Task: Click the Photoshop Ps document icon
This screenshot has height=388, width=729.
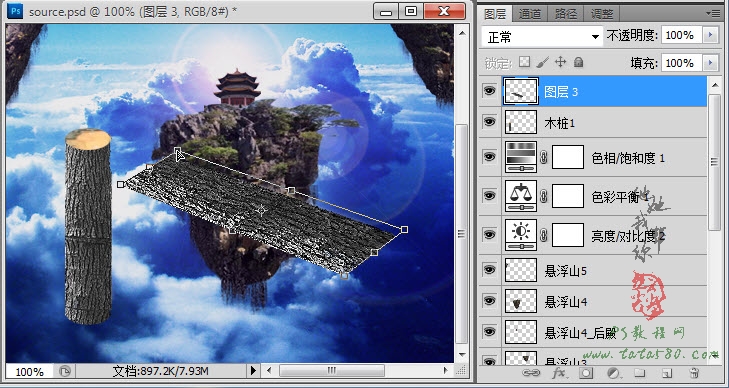Action: 15,11
